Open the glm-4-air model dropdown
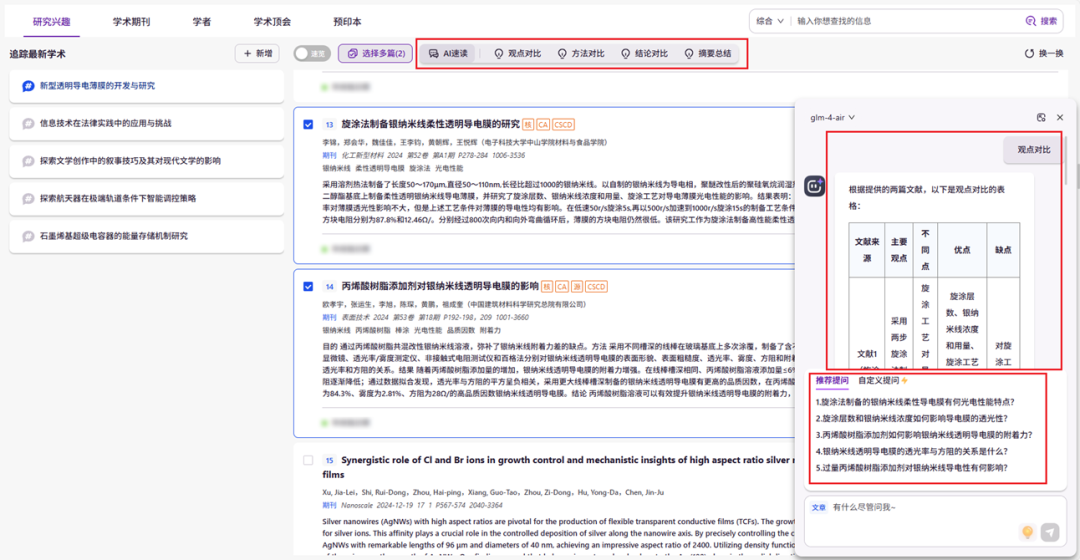The height and width of the screenshot is (560, 1080). 833,117
